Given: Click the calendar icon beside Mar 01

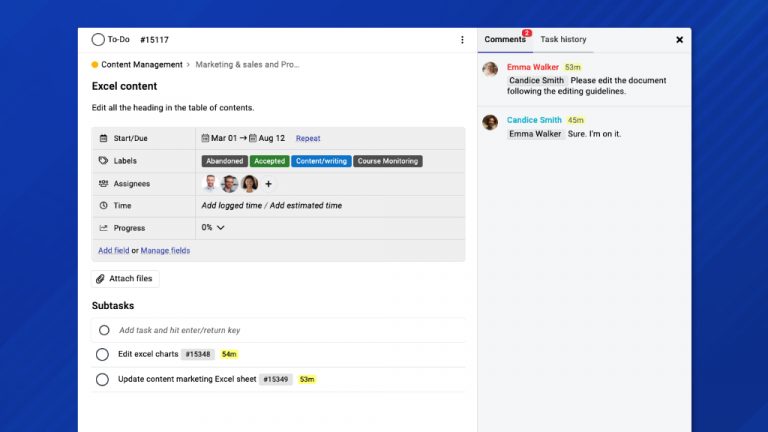Looking at the screenshot, I should [205, 138].
